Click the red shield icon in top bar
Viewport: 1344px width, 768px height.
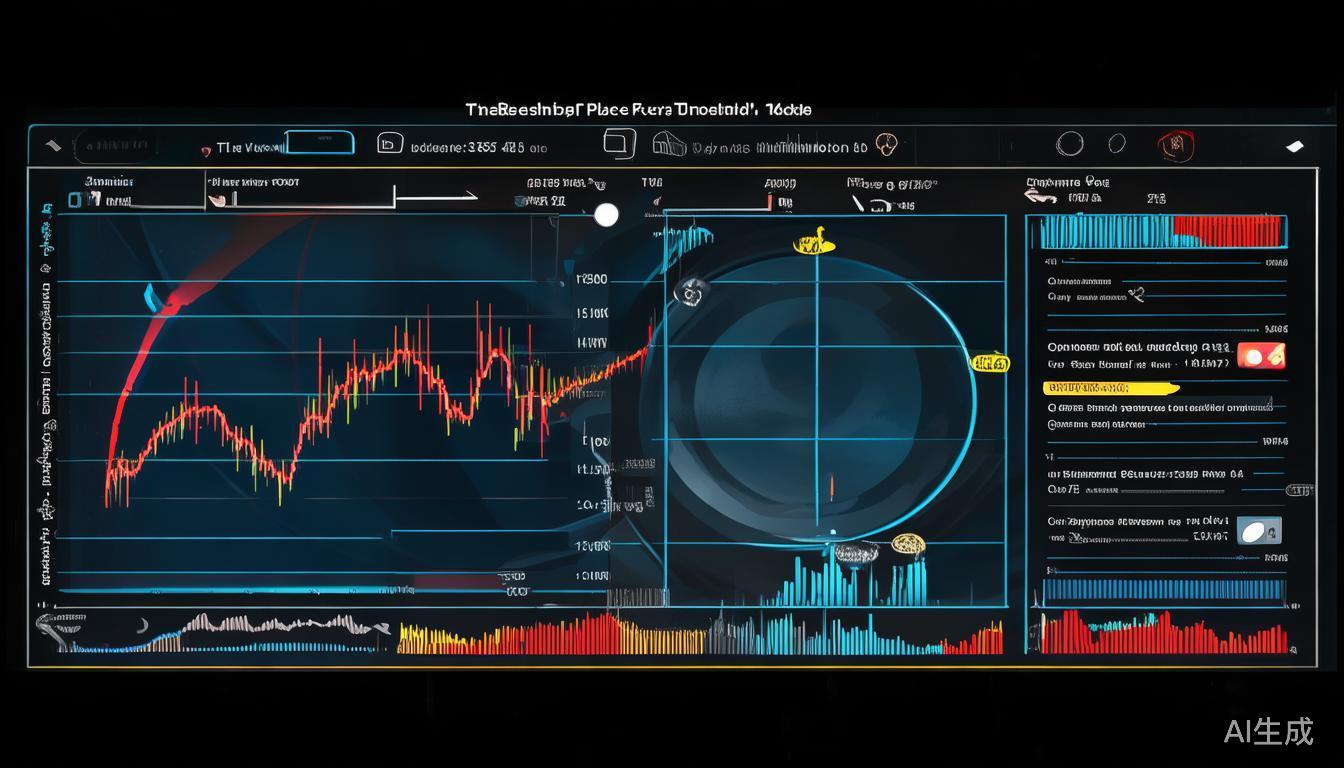(1176, 146)
